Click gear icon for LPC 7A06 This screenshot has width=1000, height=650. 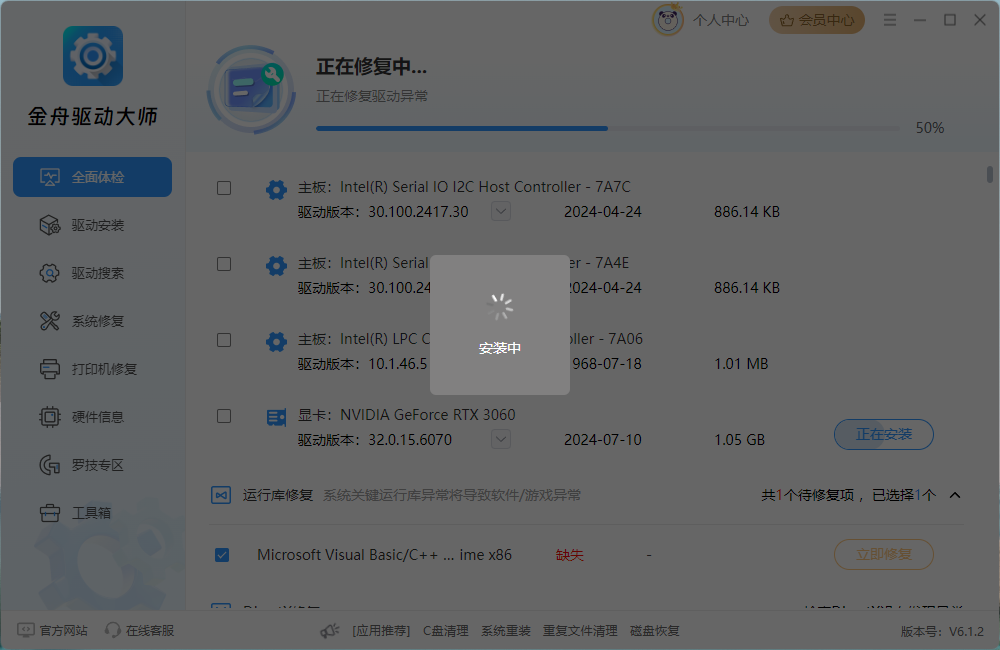[x=276, y=341]
